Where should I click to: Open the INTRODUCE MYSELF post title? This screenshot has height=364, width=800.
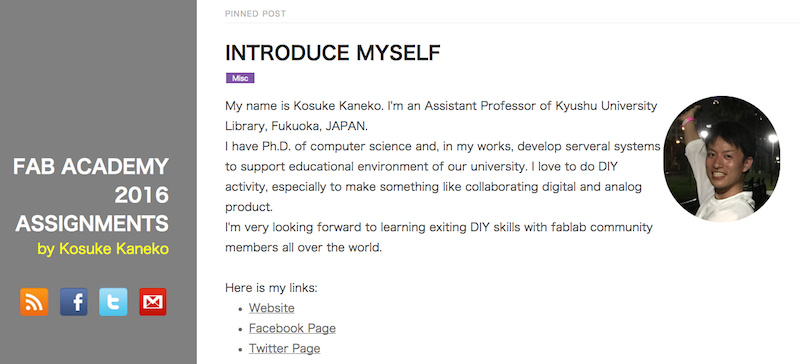(333, 53)
